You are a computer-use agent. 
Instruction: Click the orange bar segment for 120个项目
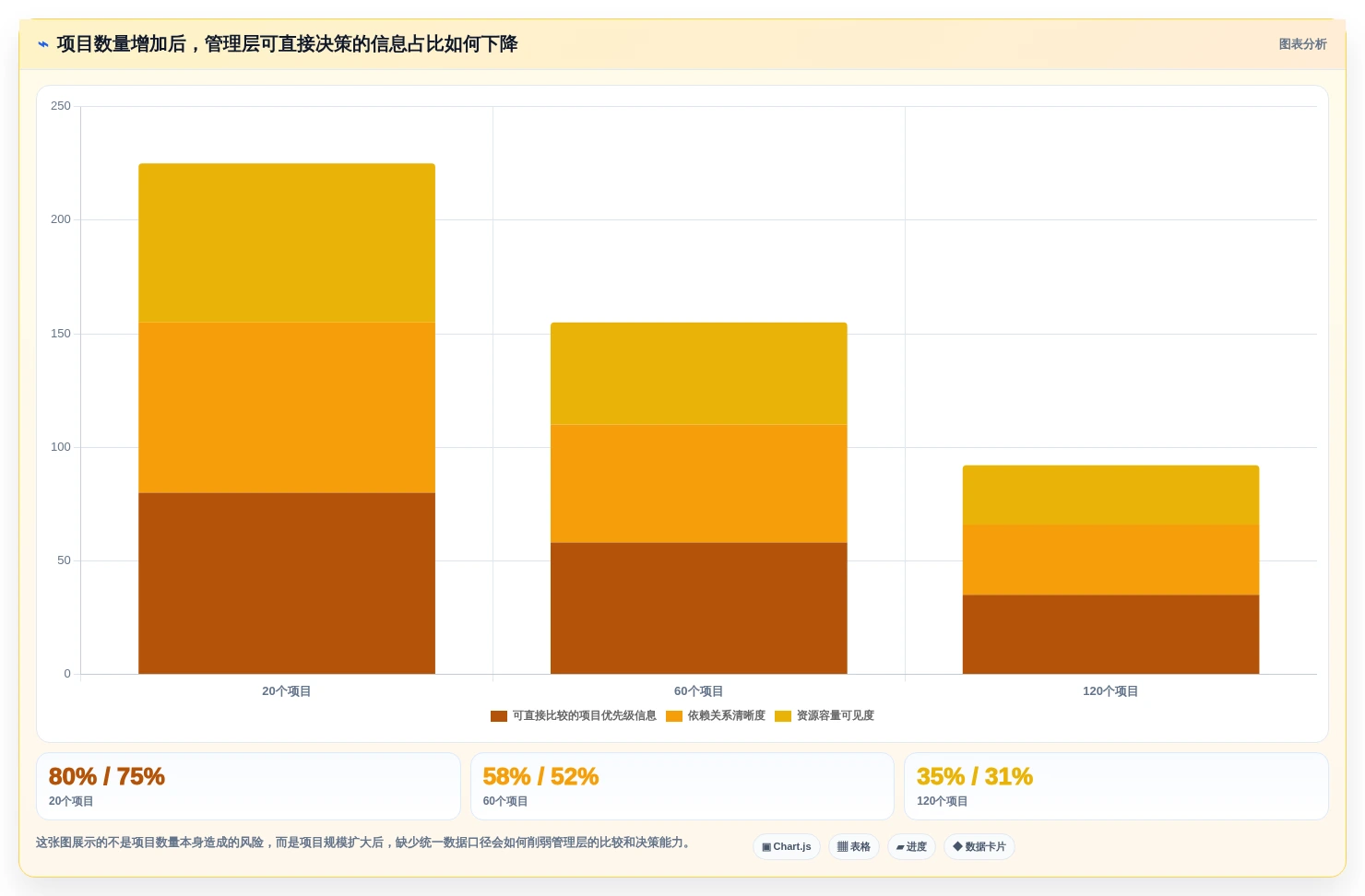pyautogui.click(x=1110, y=560)
